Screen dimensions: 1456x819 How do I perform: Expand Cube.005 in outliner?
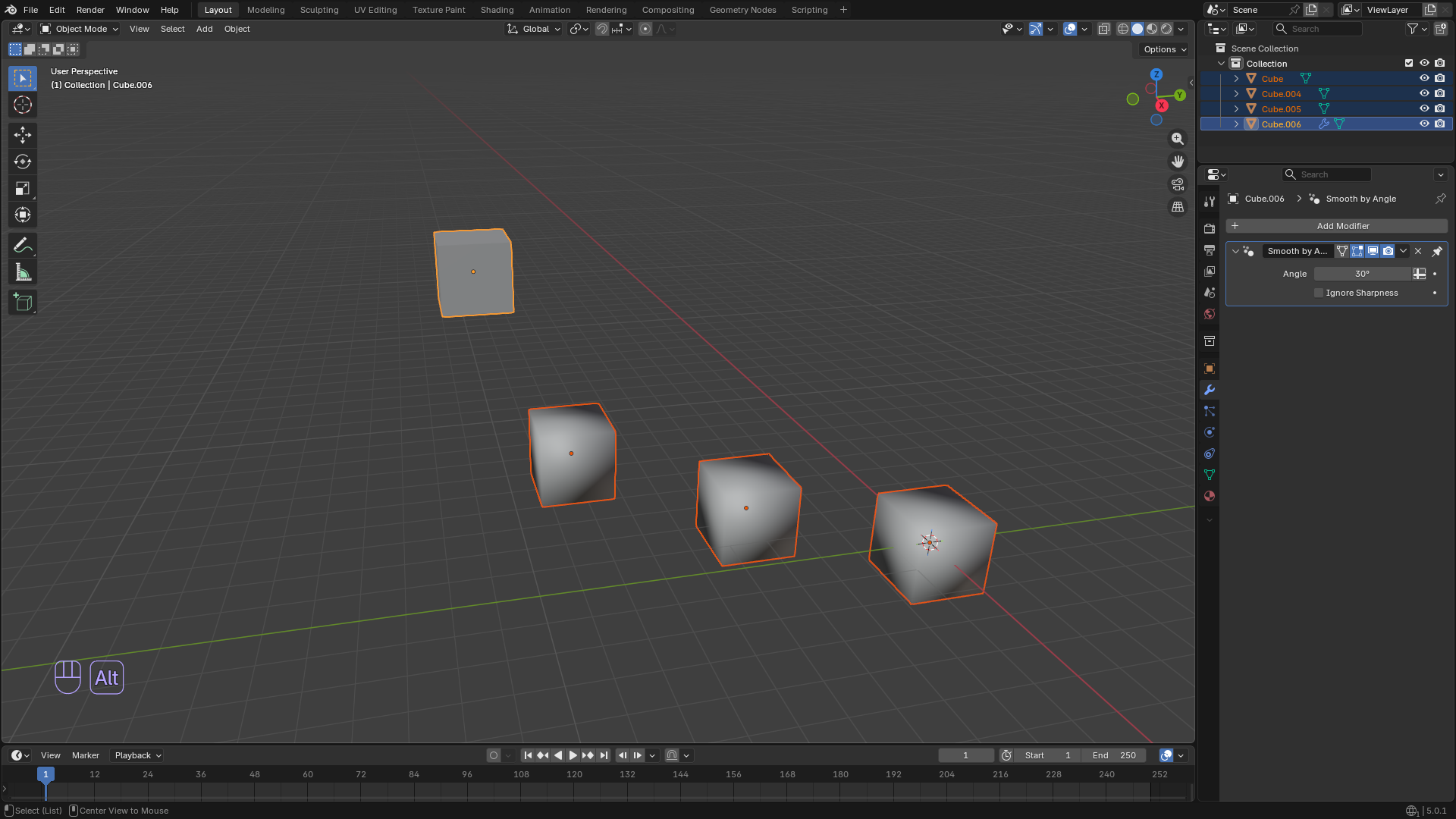[1237, 108]
